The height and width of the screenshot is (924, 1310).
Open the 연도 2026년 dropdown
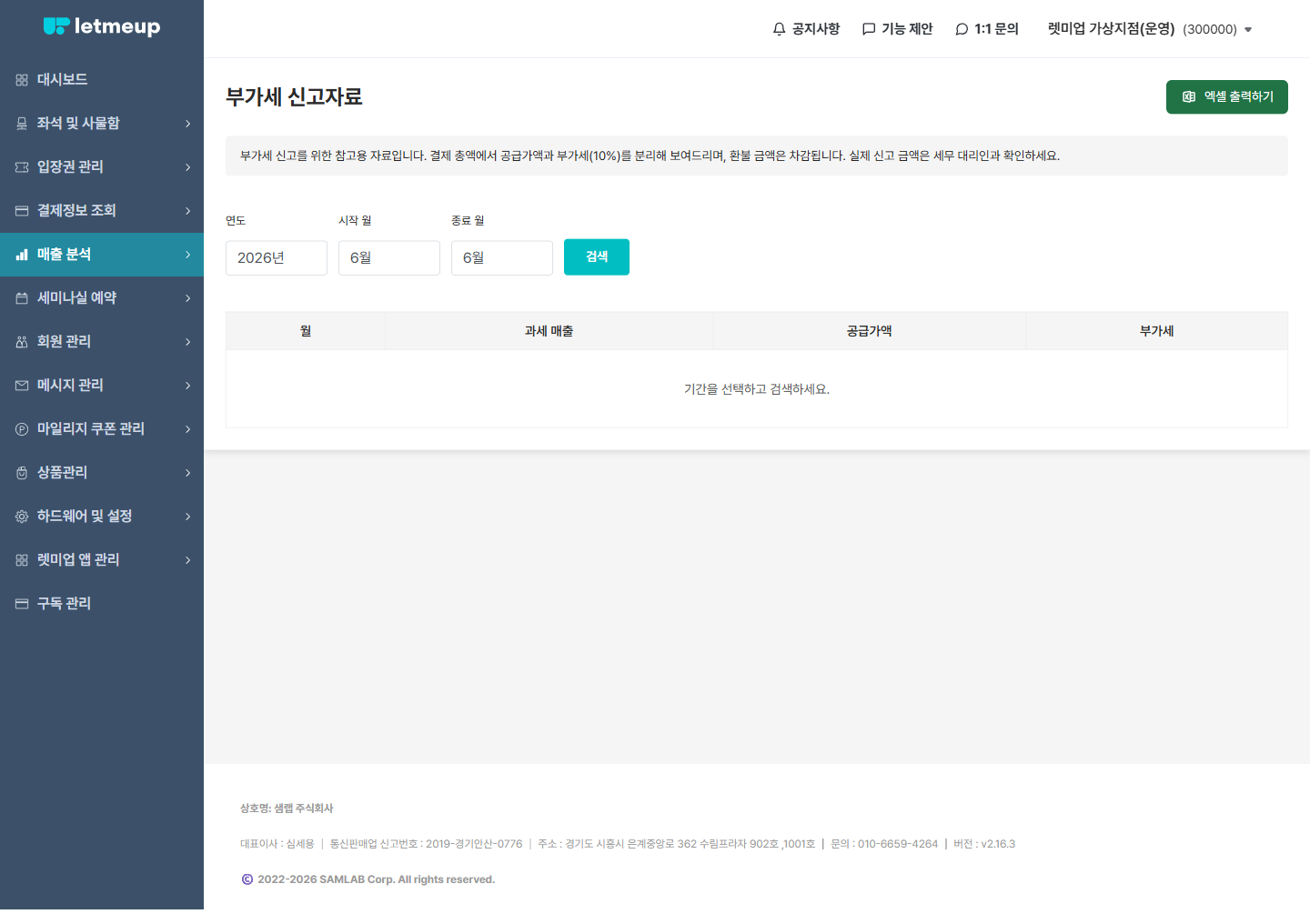(277, 258)
